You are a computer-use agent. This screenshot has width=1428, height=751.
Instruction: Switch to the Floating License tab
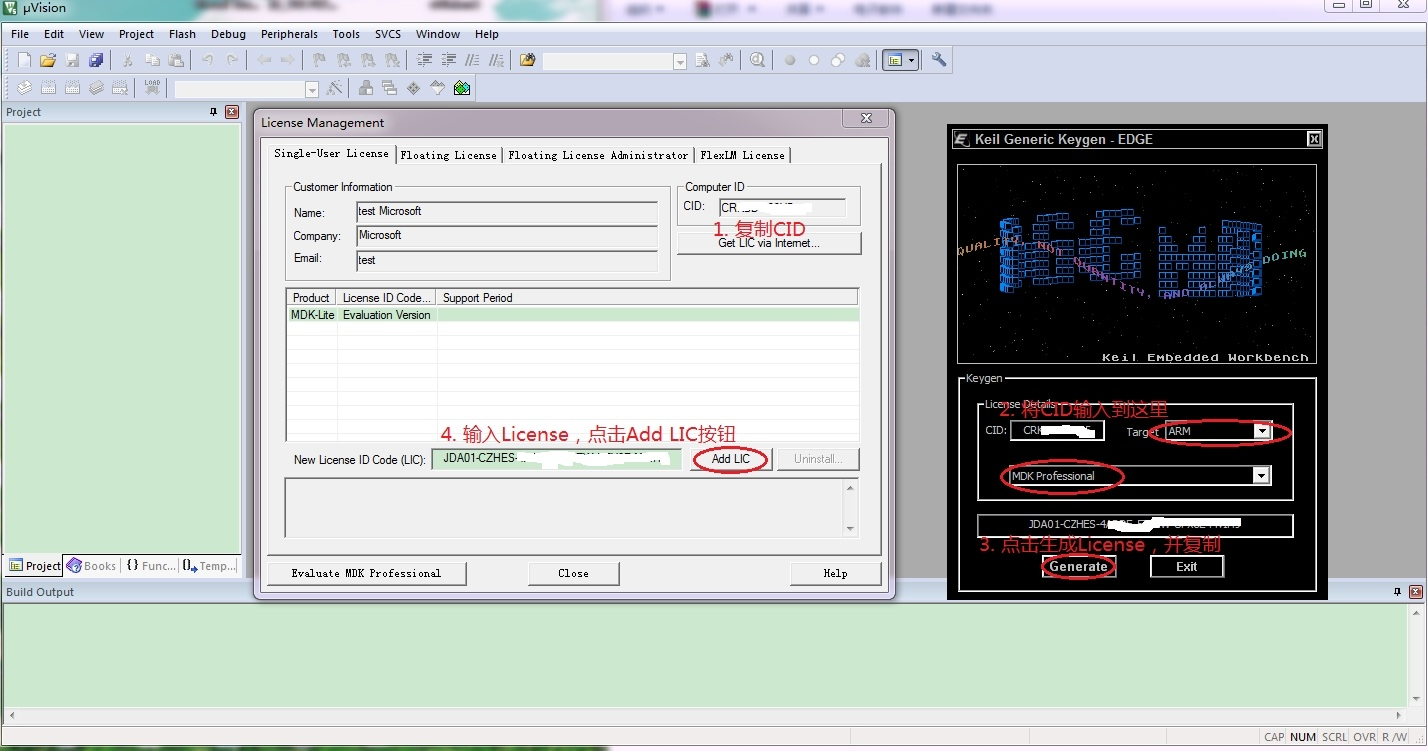pyautogui.click(x=448, y=155)
